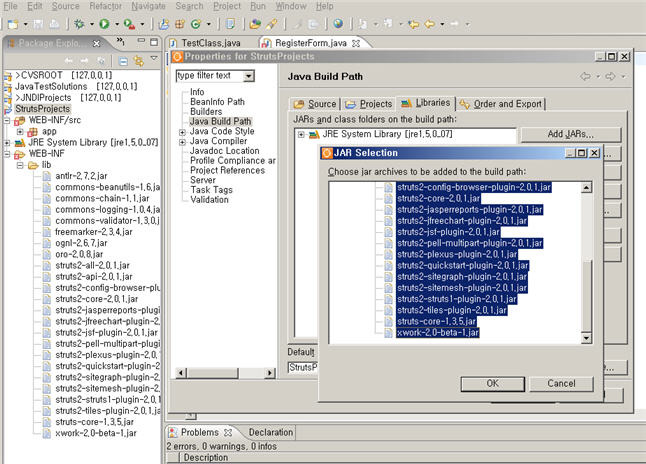Viewport: 646px width, 464px height.
Task: Click the green Run button icon
Action: coord(104,24)
